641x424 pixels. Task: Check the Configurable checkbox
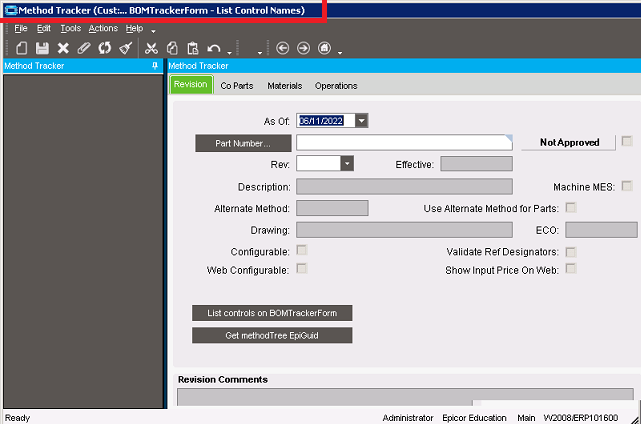302,250
